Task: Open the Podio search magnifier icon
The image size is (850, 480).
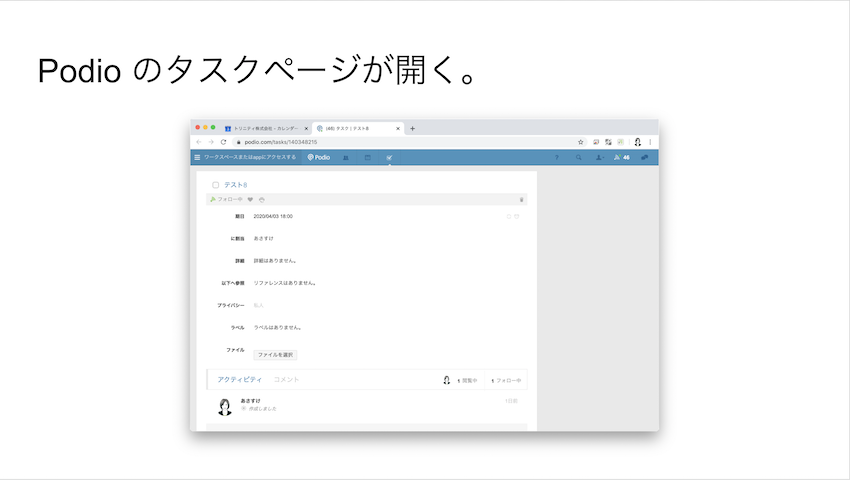Action: pos(578,157)
